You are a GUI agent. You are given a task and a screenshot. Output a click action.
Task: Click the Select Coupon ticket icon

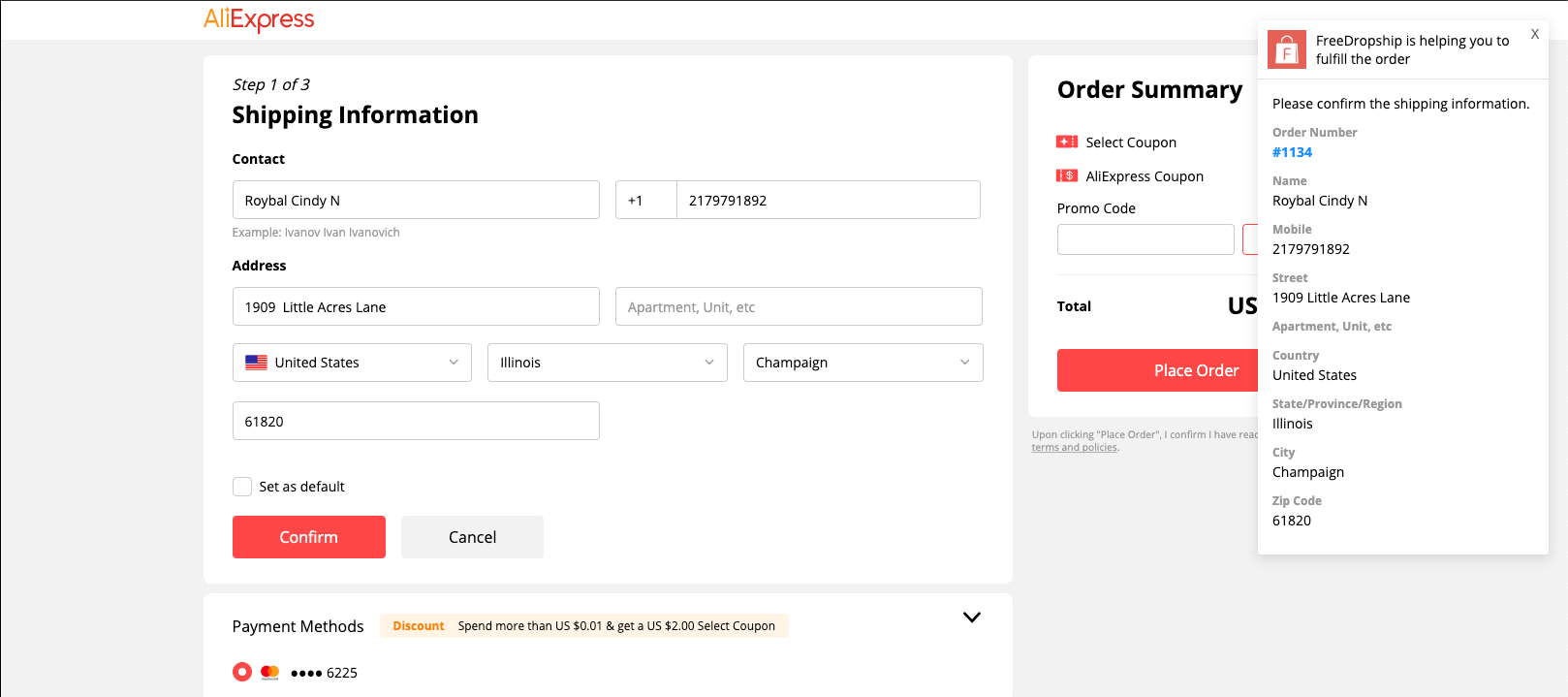(x=1066, y=143)
